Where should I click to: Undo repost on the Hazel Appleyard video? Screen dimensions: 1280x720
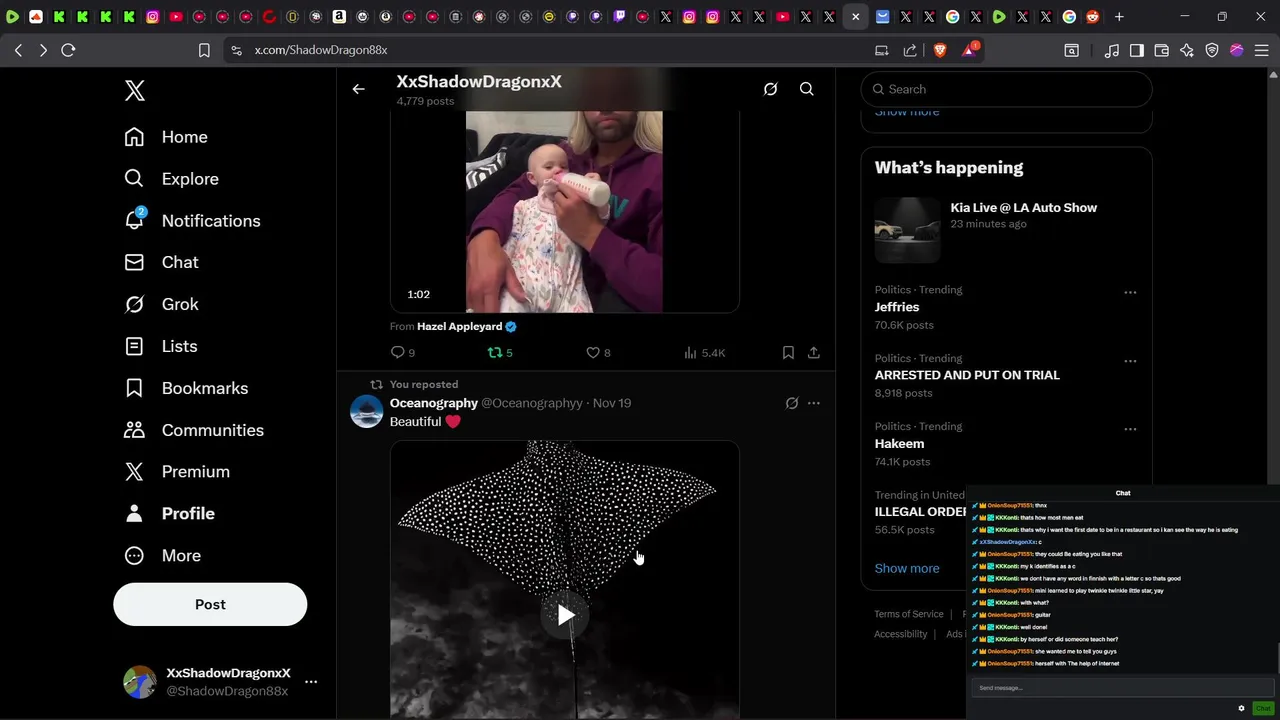point(499,352)
